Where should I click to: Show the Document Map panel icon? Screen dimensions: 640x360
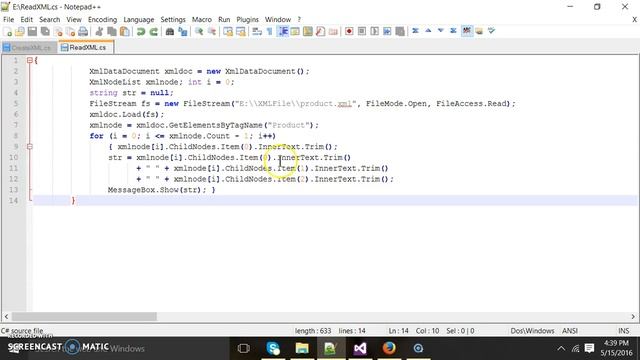pos(308,31)
